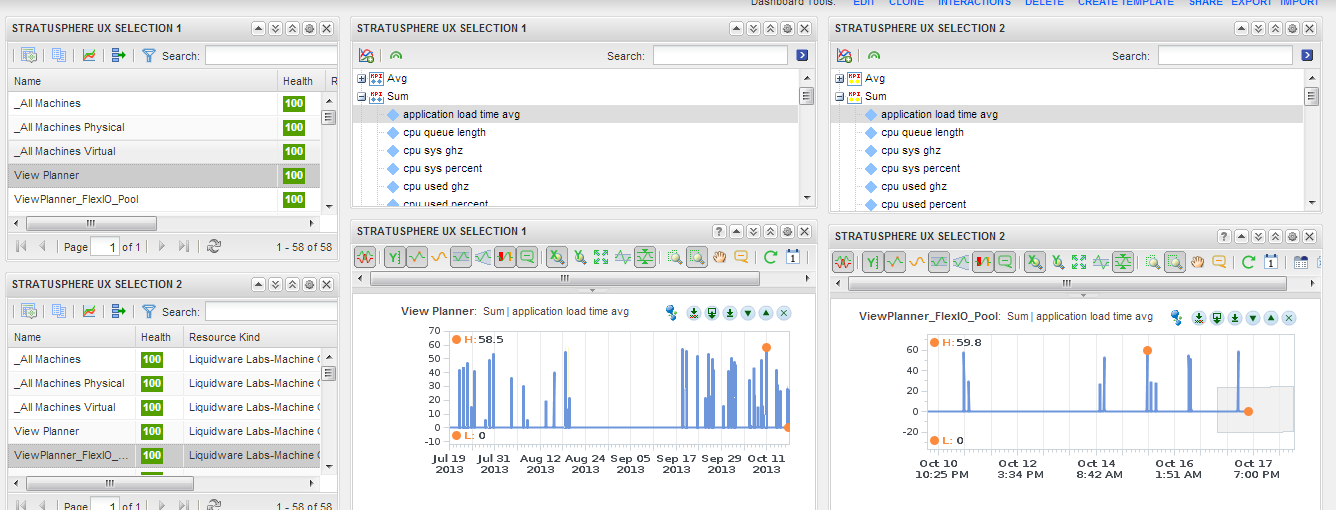
Task: Click the zoom X-axis icon in left chart toolbar
Action: point(557,257)
